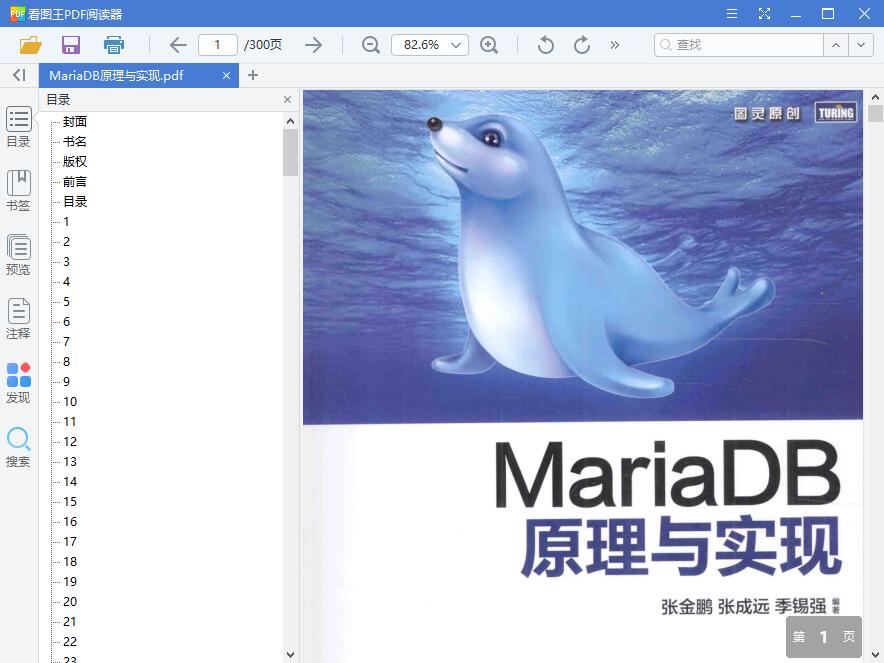
Task: Open 预览 thumbnails panel
Action: (x=19, y=255)
